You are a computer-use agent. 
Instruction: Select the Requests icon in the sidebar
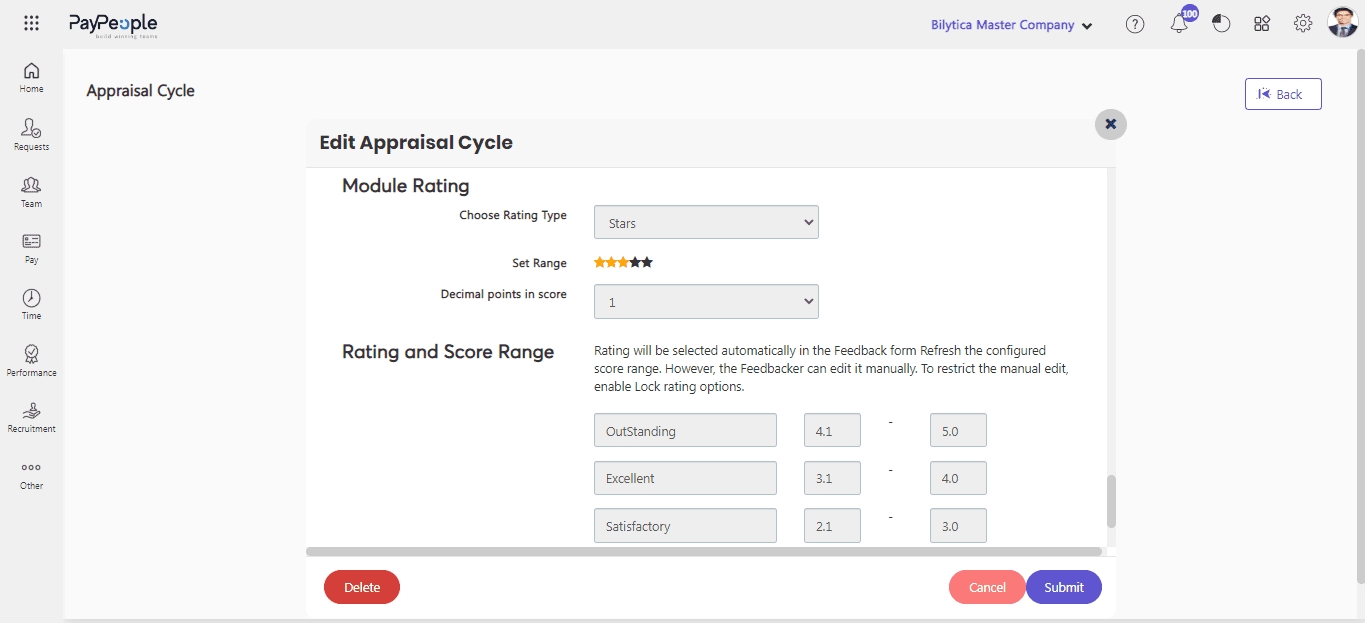pos(31,134)
